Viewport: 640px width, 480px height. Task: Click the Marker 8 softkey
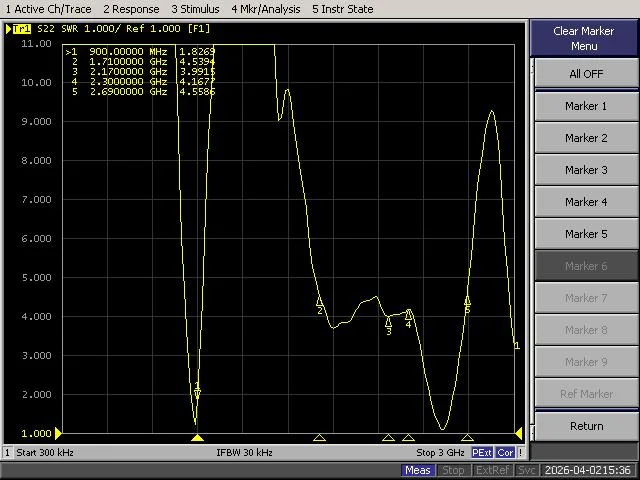(x=586, y=330)
